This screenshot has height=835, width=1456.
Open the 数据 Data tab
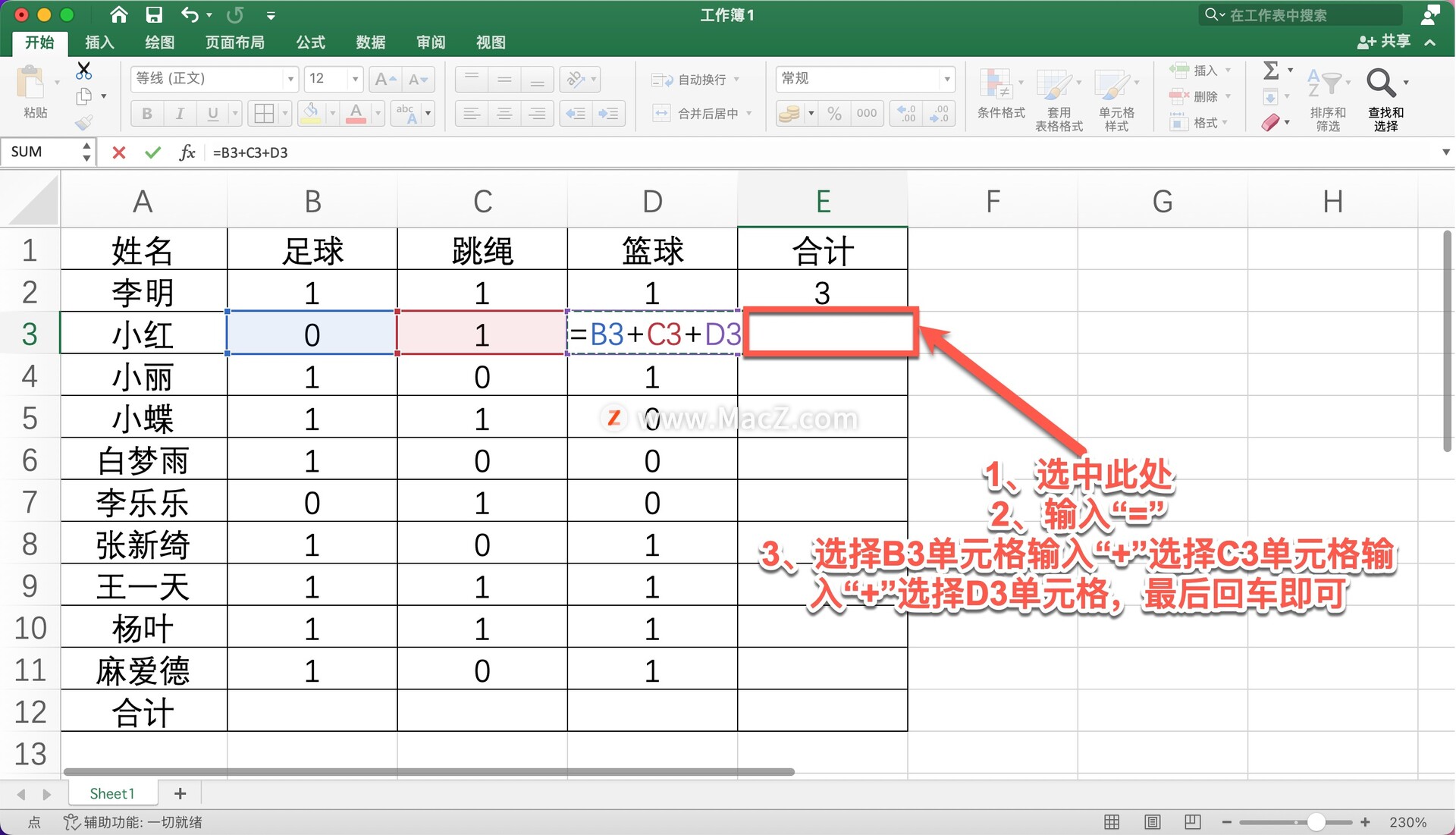(371, 42)
